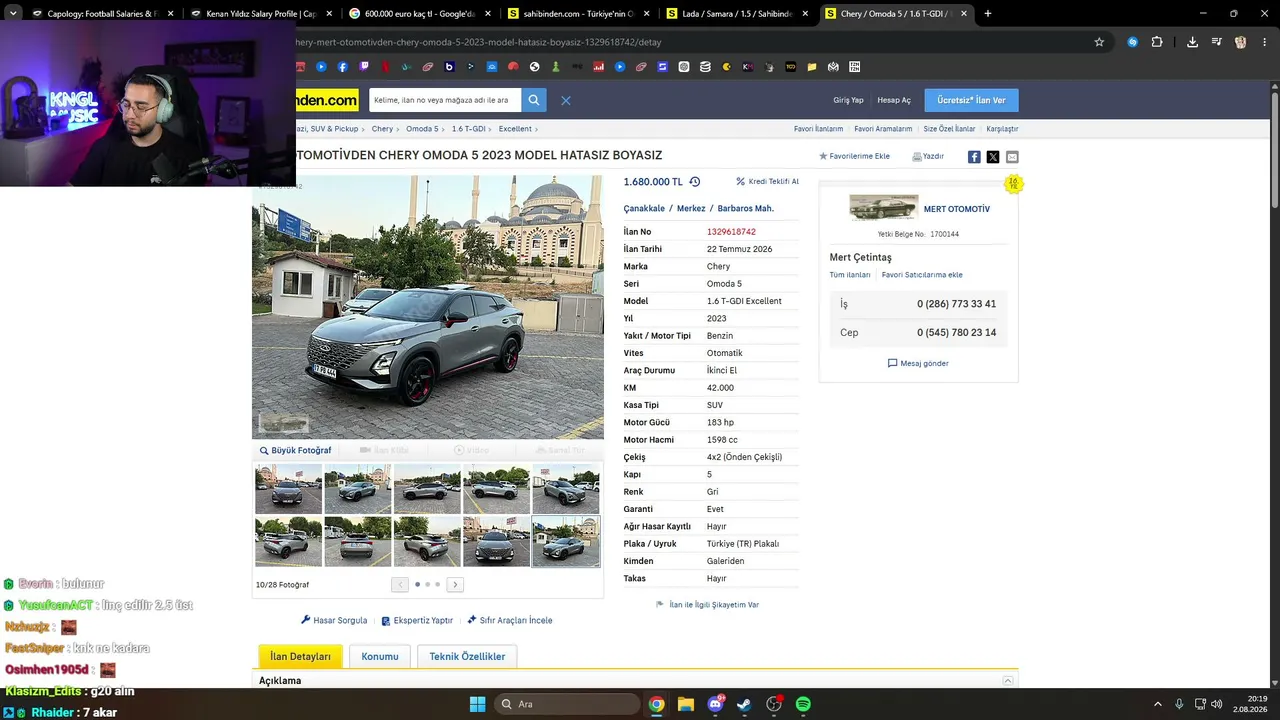Viewport: 1280px width, 720px height.
Task: Open Tüm ilanları of the seller
Action: coord(850,275)
